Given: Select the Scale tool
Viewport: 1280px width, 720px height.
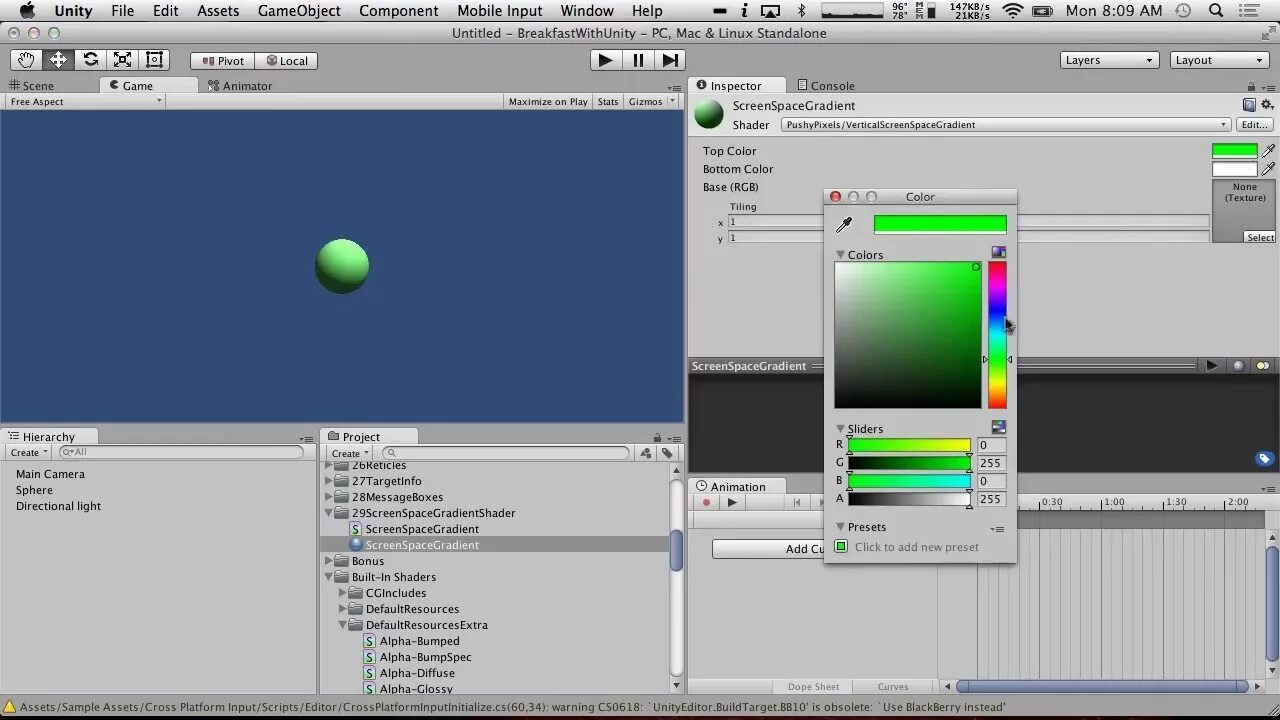Looking at the screenshot, I should [x=122, y=60].
